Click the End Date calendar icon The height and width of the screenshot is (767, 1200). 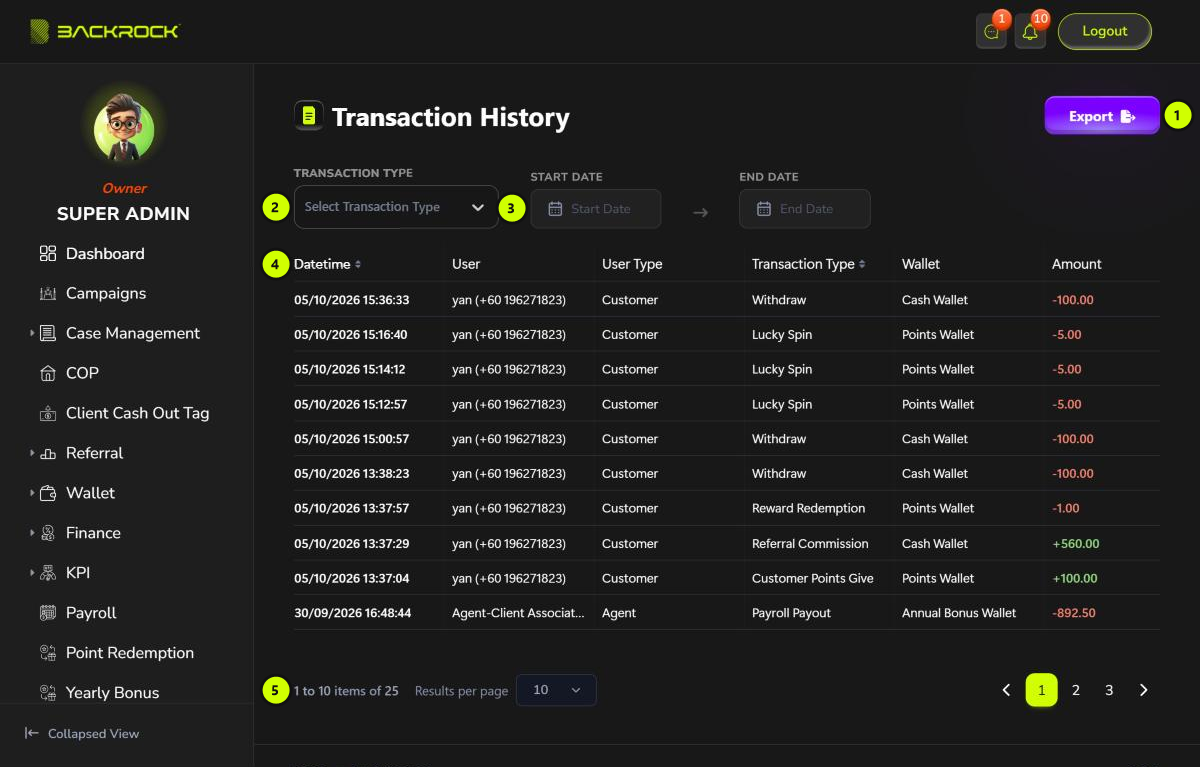coord(764,209)
